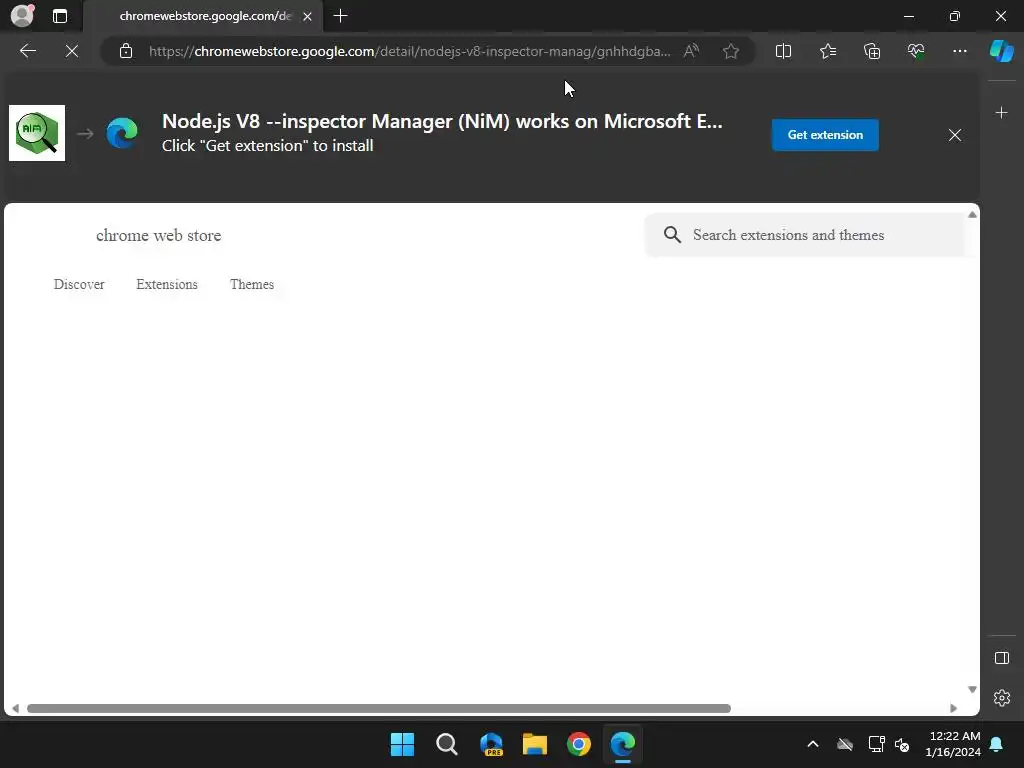The height and width of the screenshot is (768, 1024).
Task: Click scroll left arrow
Action: (x=15, y=709)
